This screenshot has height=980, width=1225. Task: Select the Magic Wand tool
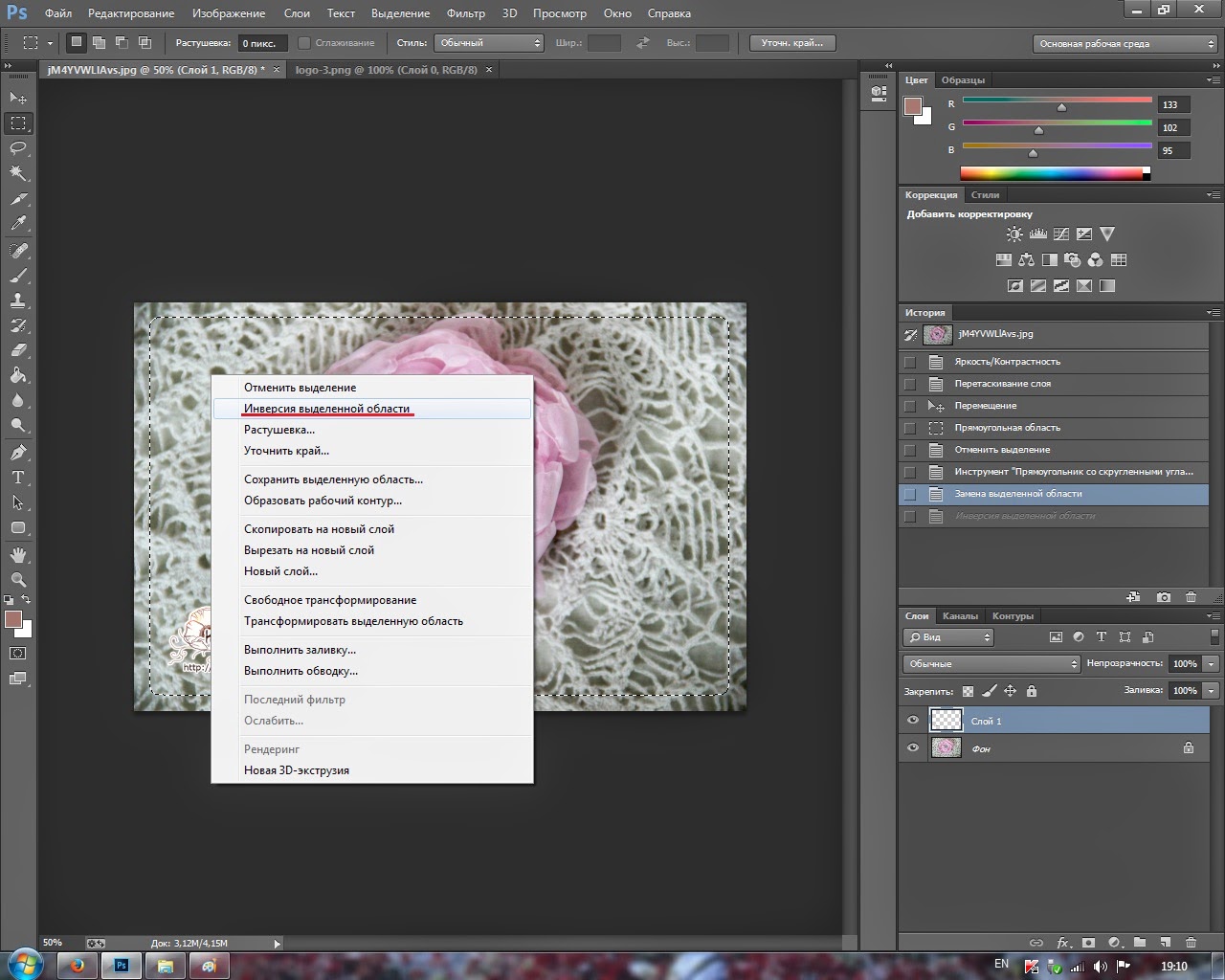[18, 173]
